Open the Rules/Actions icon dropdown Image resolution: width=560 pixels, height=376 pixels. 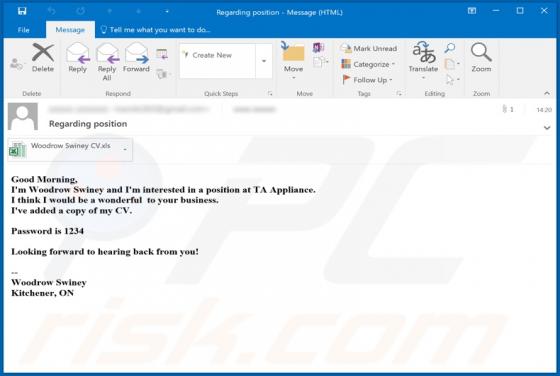click(320, 62)
